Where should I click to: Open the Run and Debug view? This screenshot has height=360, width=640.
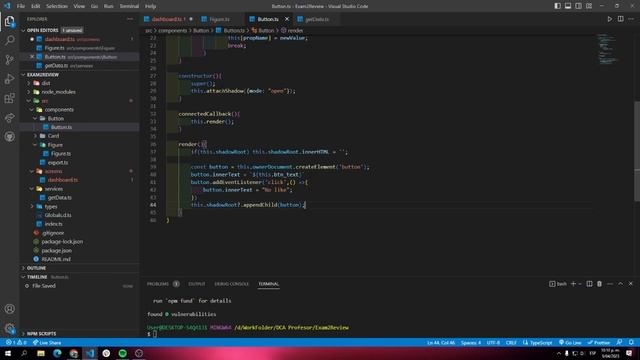(x=9, y=79)
